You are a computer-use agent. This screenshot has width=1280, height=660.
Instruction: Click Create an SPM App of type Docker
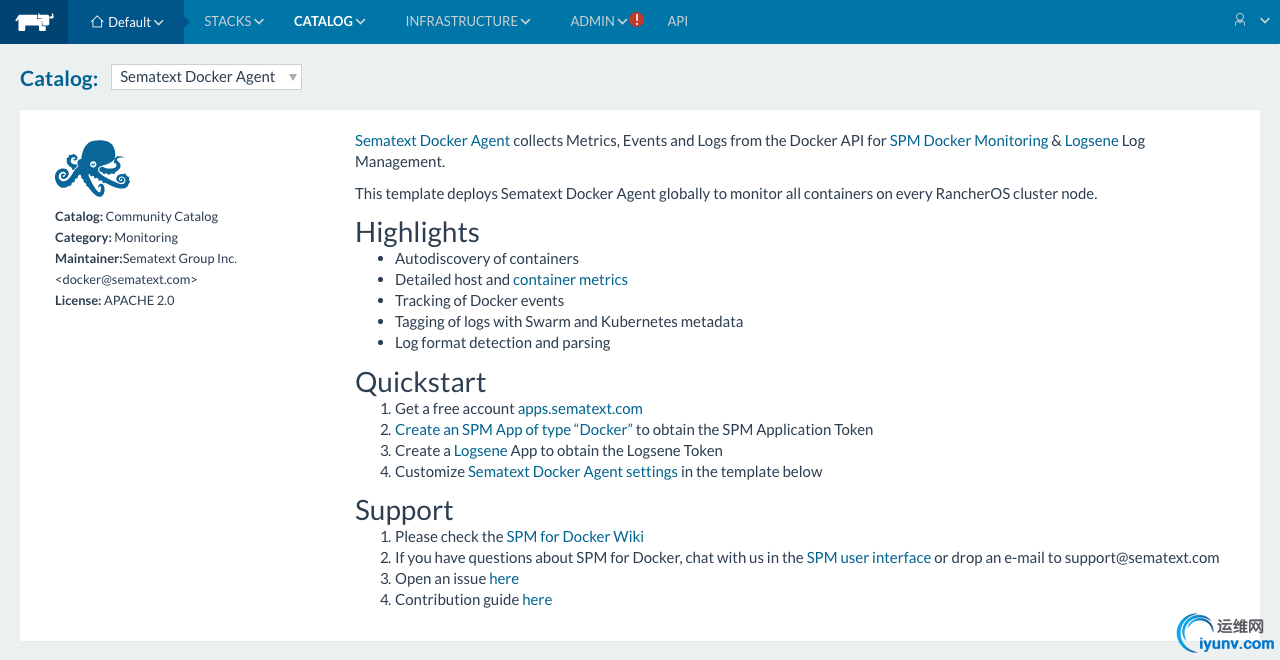[x=514, y=430]
